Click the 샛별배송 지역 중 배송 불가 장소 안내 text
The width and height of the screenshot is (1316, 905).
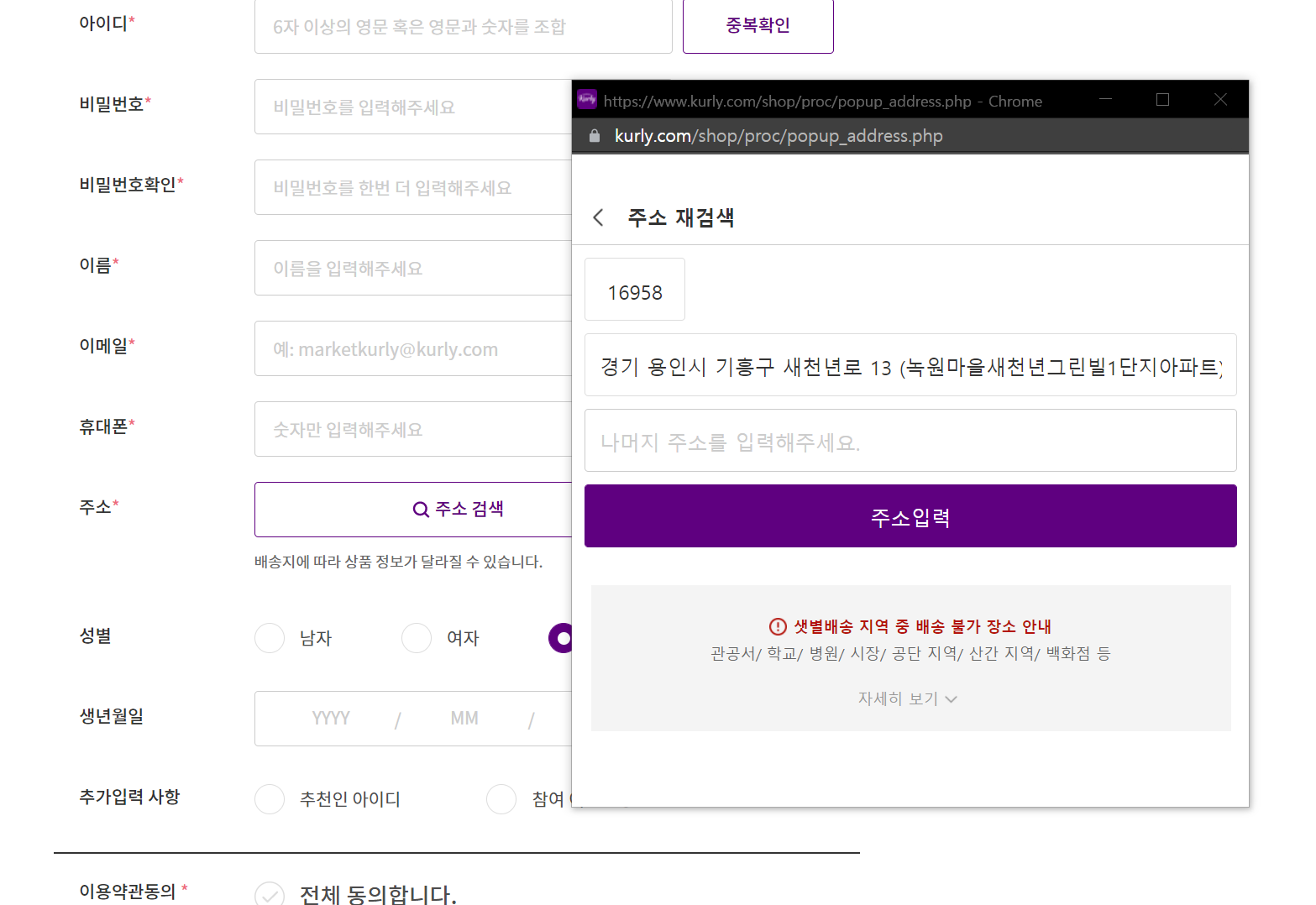(922, 626)
